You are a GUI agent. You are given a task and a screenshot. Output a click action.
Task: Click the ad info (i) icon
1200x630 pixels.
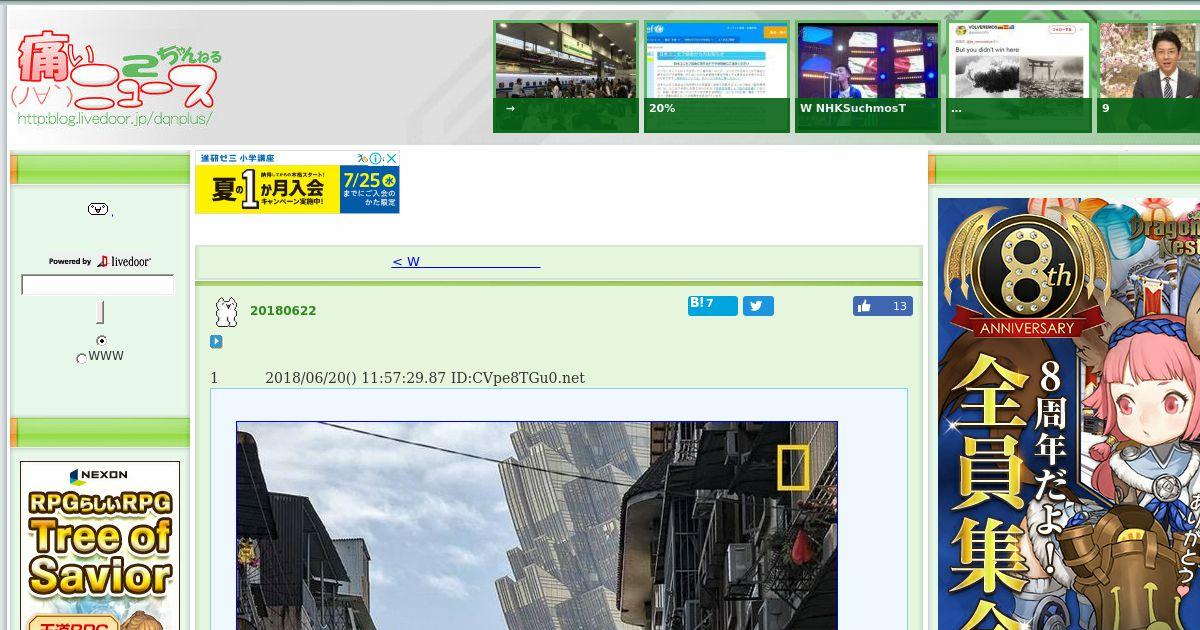(x=376, y=158)
